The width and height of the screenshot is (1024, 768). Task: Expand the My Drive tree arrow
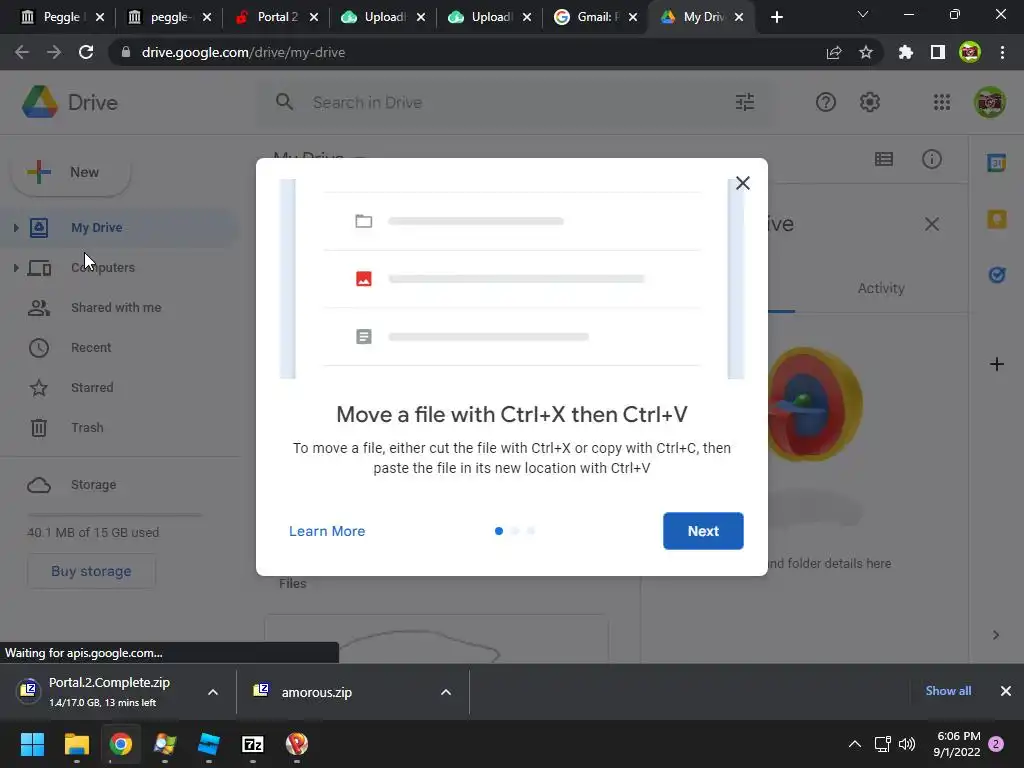[x=16, y=227]
